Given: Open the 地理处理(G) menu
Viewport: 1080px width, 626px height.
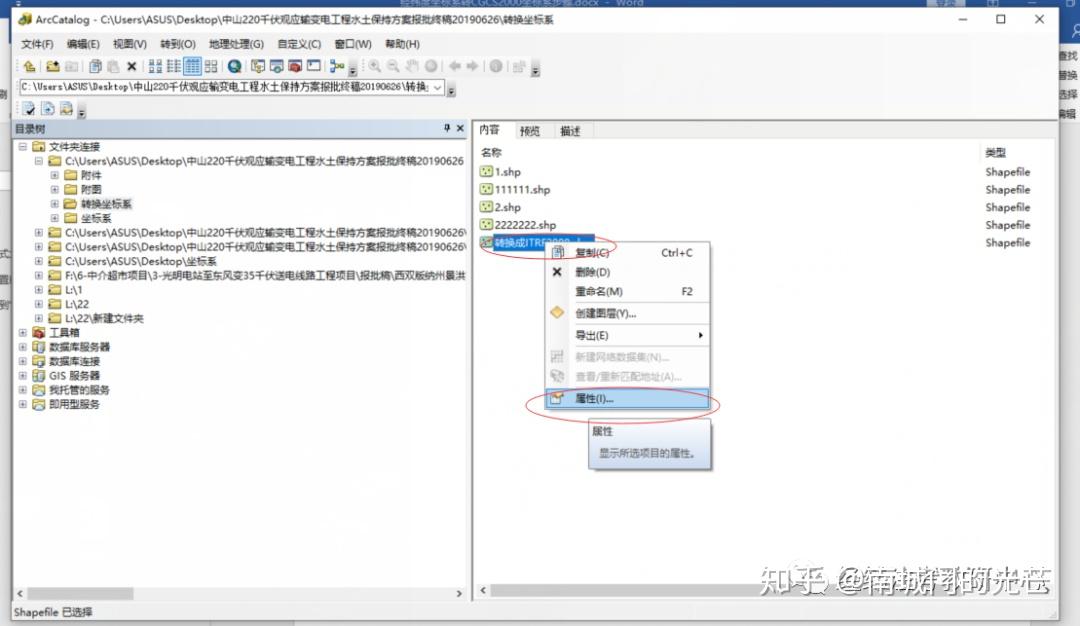Looking at the screenshot, I should [x=236, y=44].
